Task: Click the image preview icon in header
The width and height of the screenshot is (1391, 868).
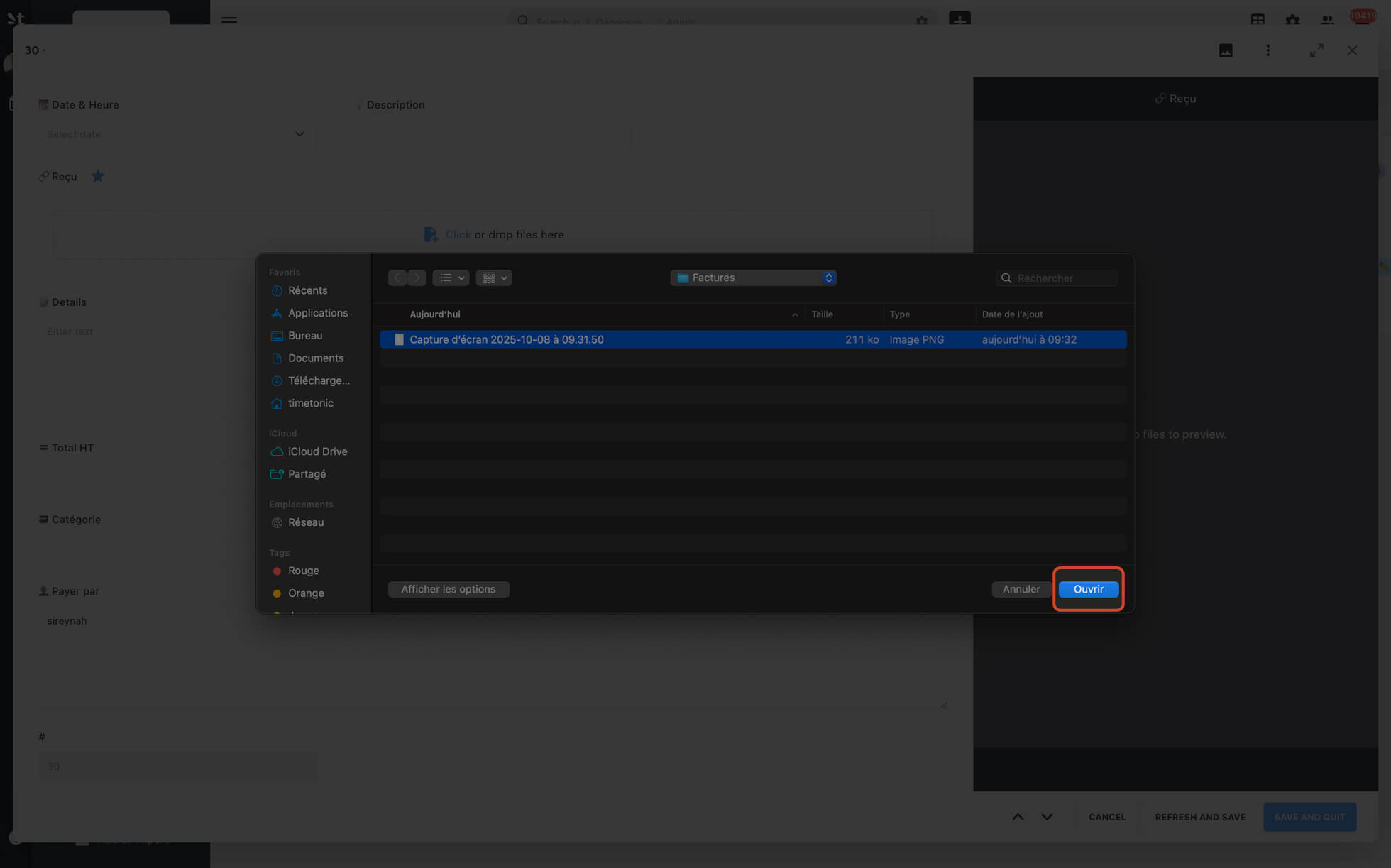Action: pos(1226,50)
